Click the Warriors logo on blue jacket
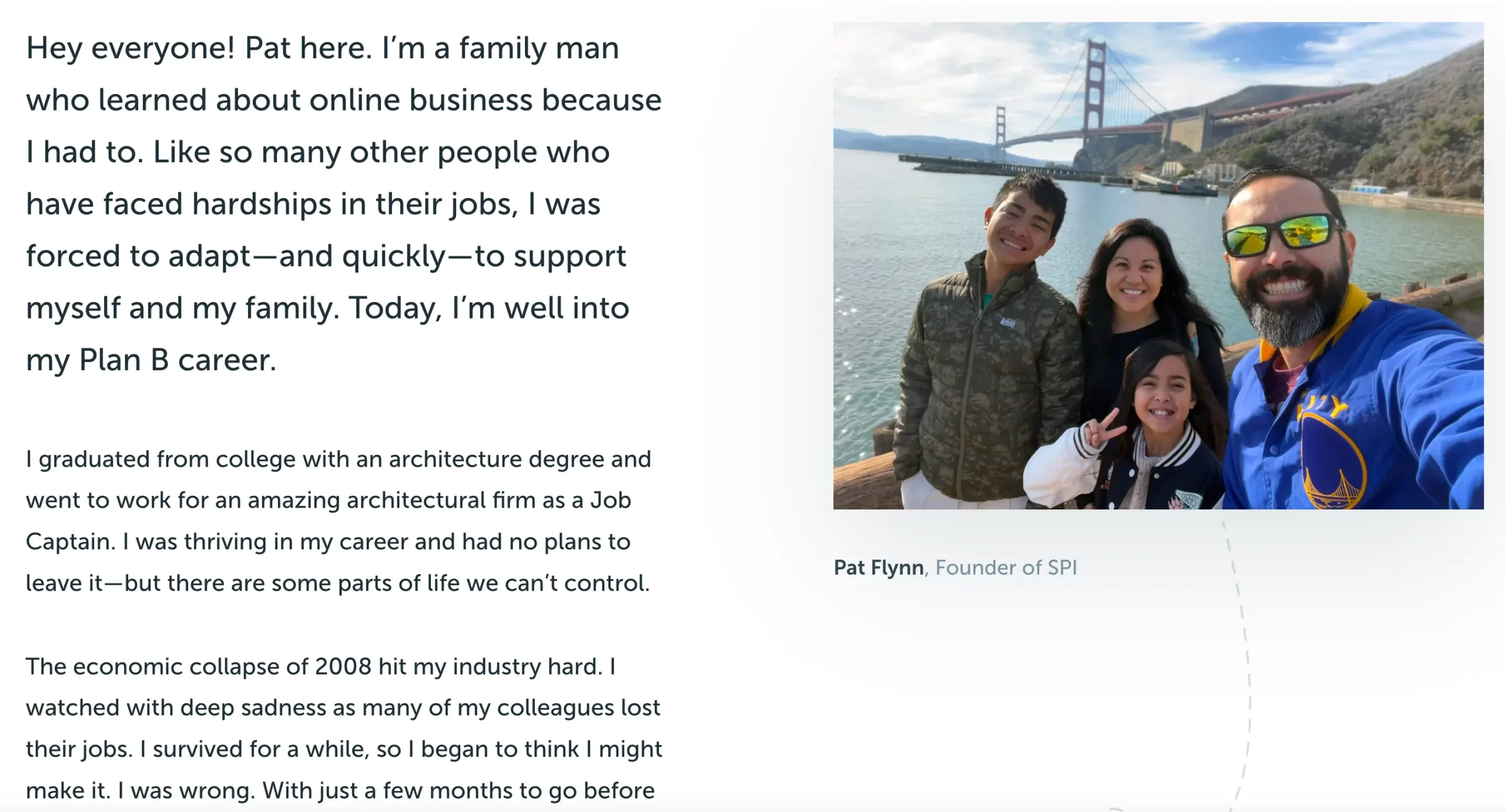Viewport: 1505px width, 812px height. click(1333, 458)
